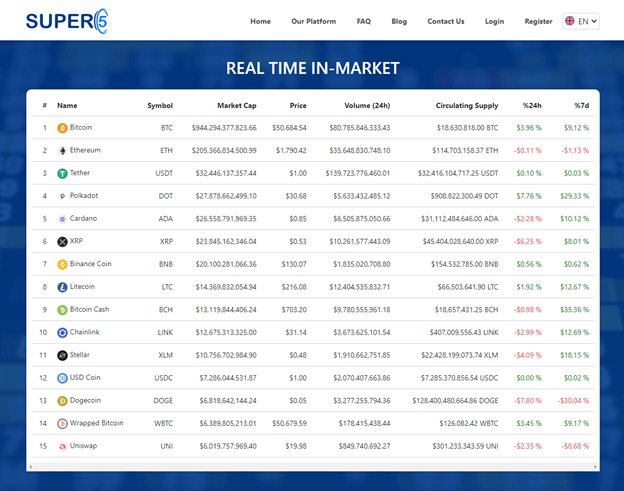Open the Contact Us page
This screenshot has height=491, width=624.
tap(446, 21)
